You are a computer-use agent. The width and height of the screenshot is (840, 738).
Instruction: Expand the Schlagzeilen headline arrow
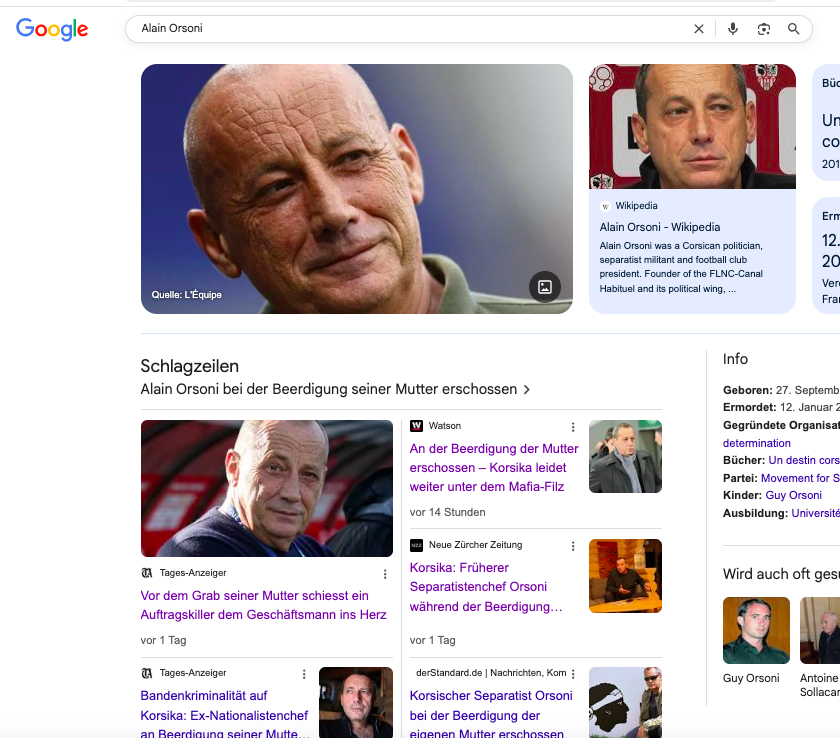coord(527,390)
